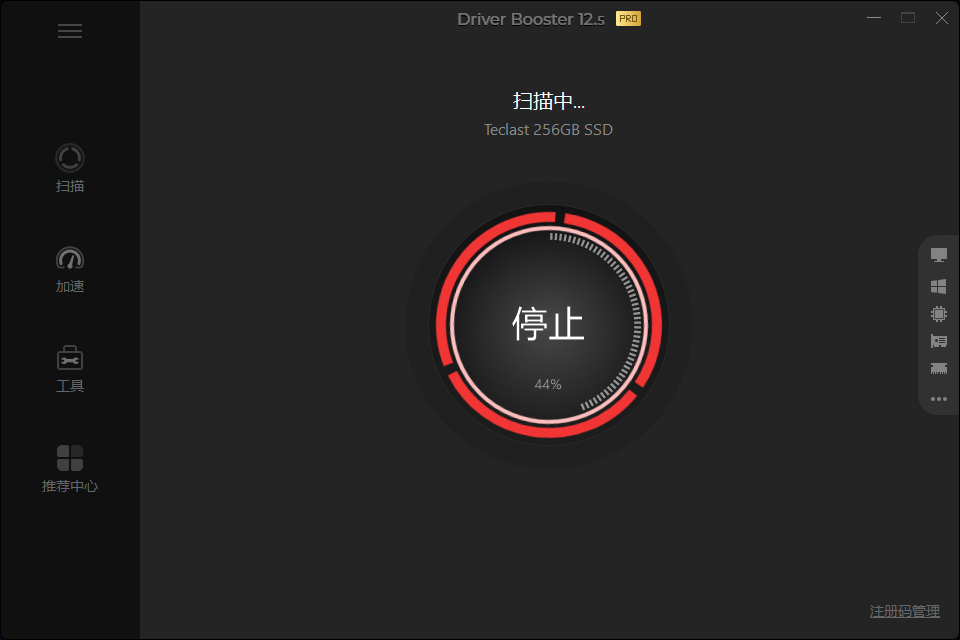Open the 推荐中心 recommendation center
This screenshot has height=640, width=960.
(x=70, y=469)
